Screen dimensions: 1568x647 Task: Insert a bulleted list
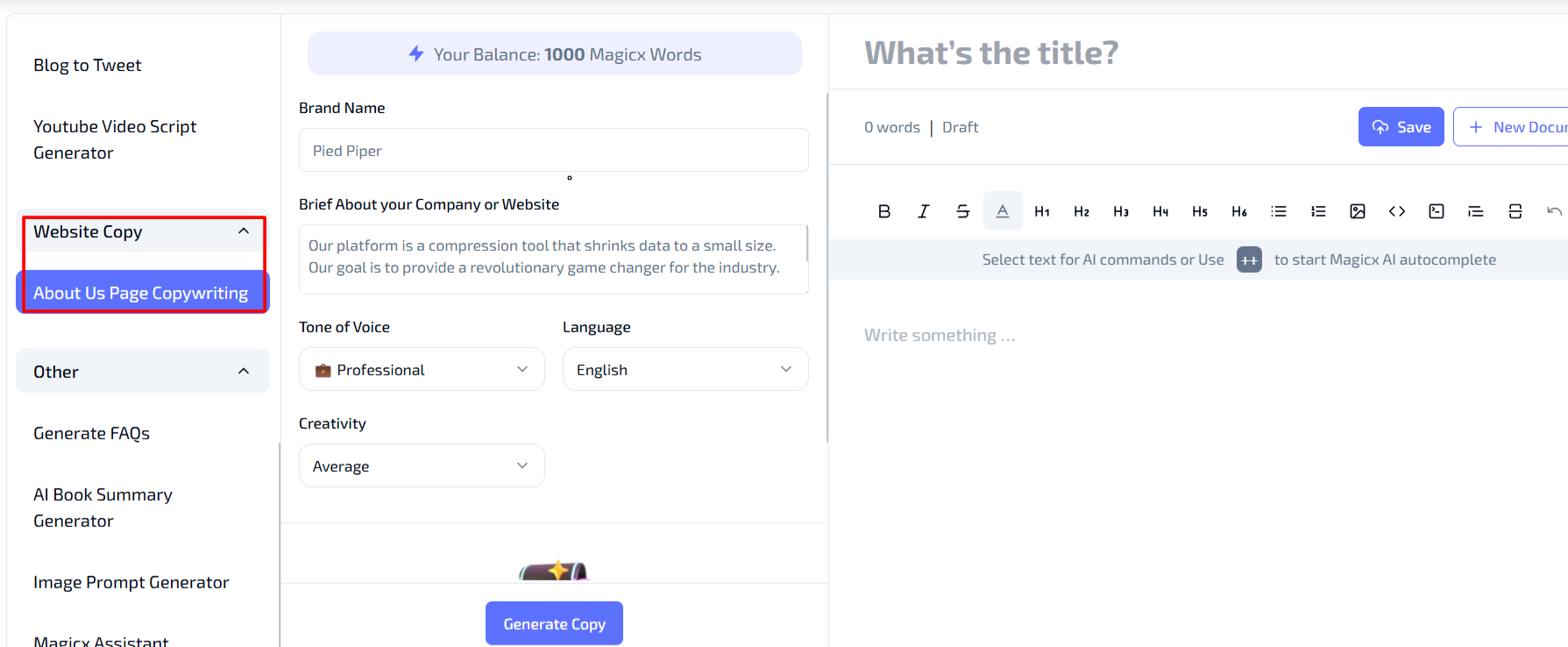(1279, 211)
